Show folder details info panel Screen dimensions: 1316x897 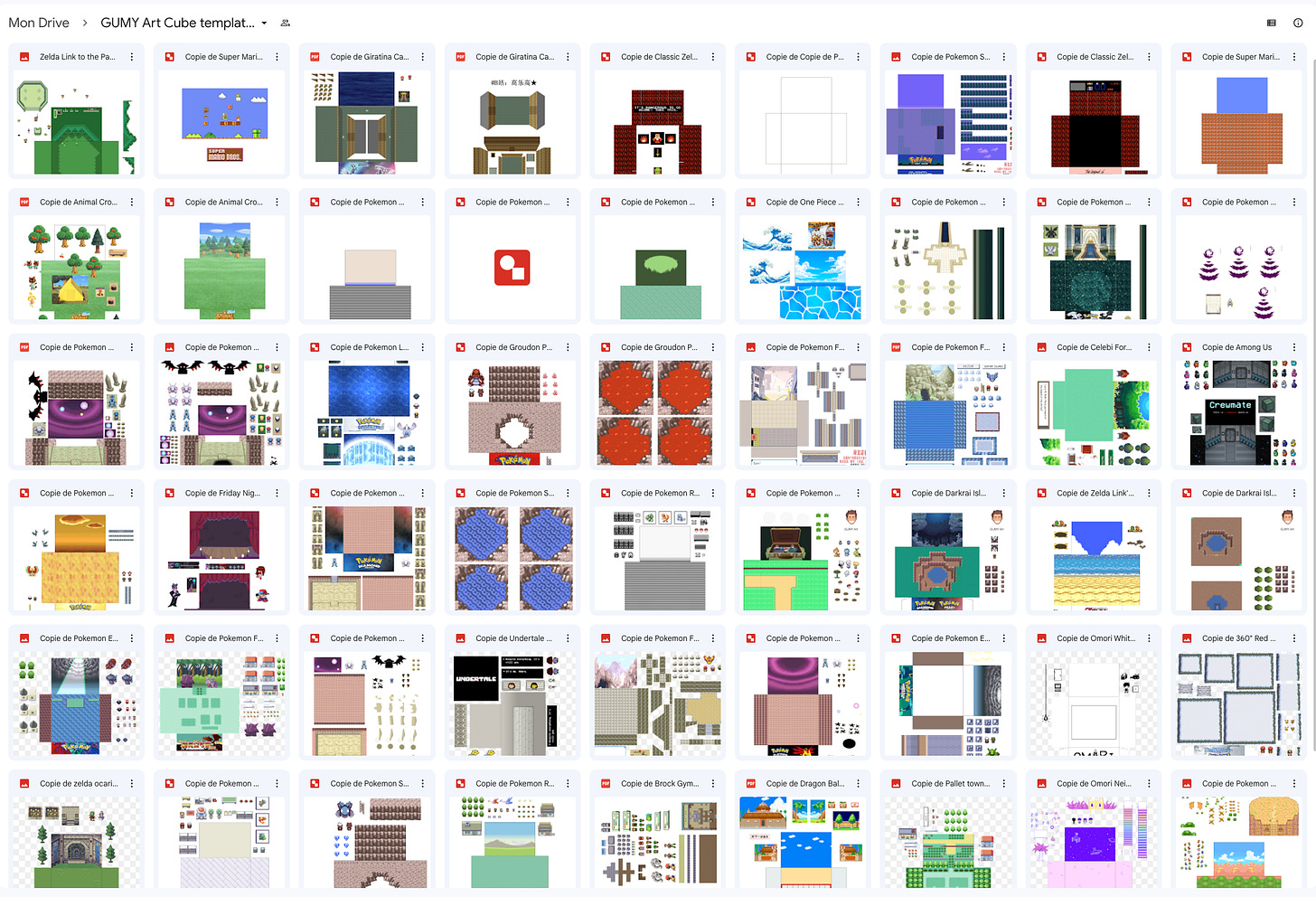[1298, 23]
